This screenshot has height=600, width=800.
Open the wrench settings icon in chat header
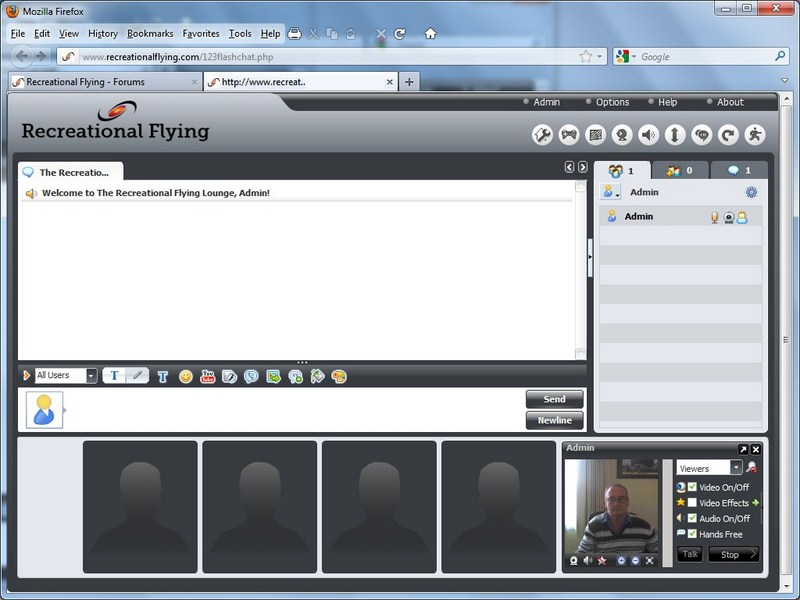[542, 135]
